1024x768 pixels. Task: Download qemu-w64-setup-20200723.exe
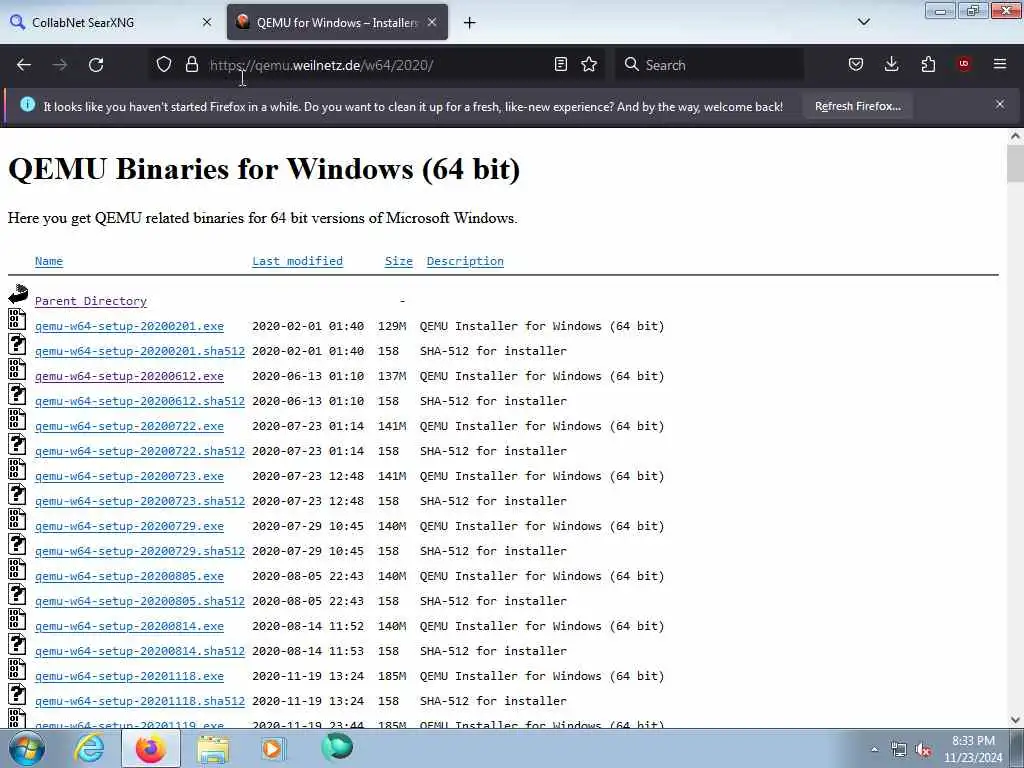(129, 476)
